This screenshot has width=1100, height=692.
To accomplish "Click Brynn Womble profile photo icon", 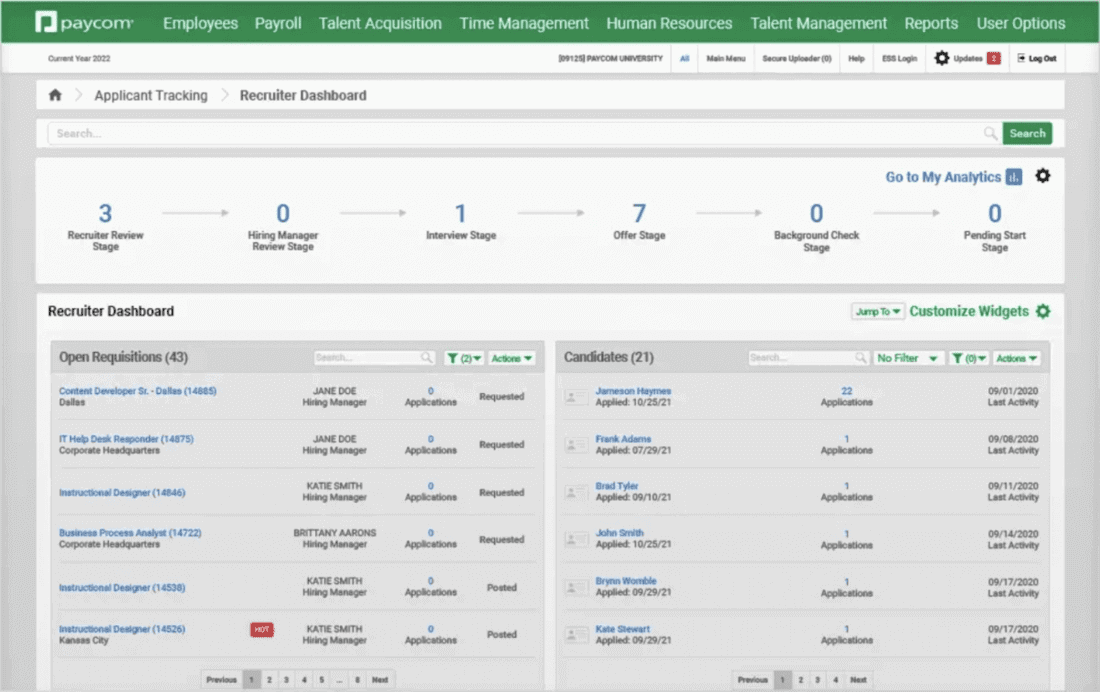I will (576, 587).
